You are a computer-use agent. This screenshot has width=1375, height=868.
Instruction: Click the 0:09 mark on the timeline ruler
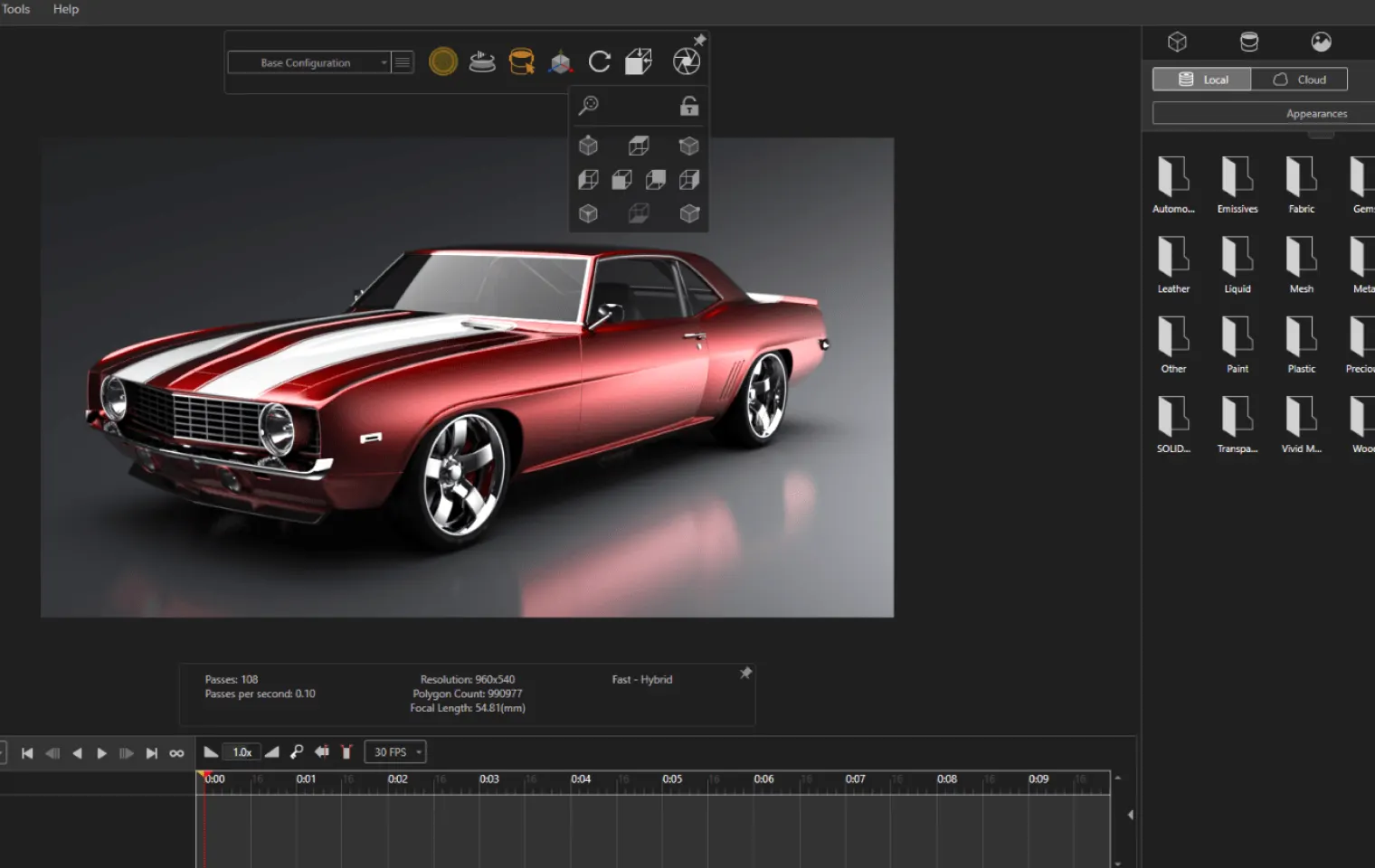coord(1038,778)
